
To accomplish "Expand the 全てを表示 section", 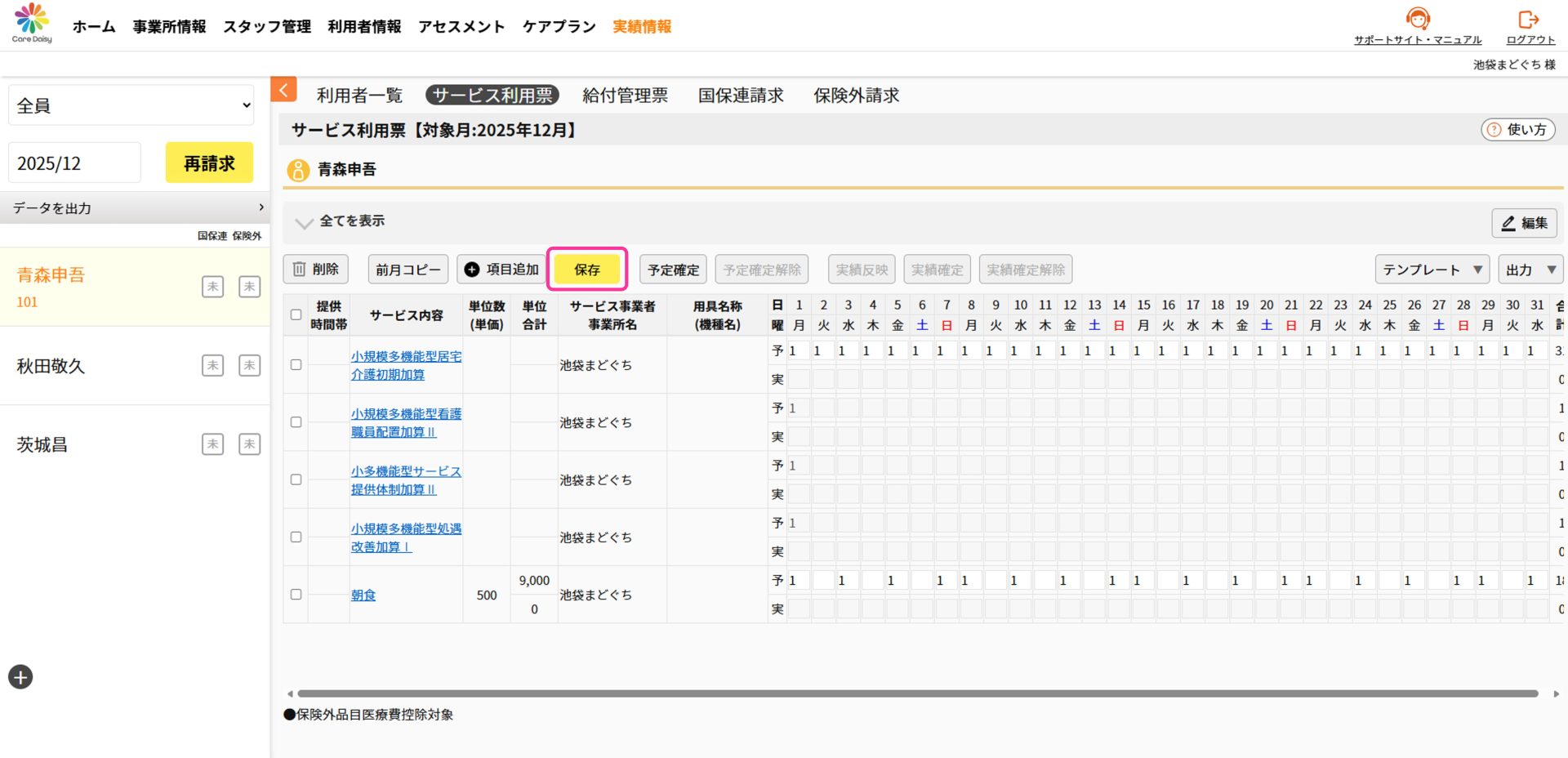I will [x=341, y=221].
